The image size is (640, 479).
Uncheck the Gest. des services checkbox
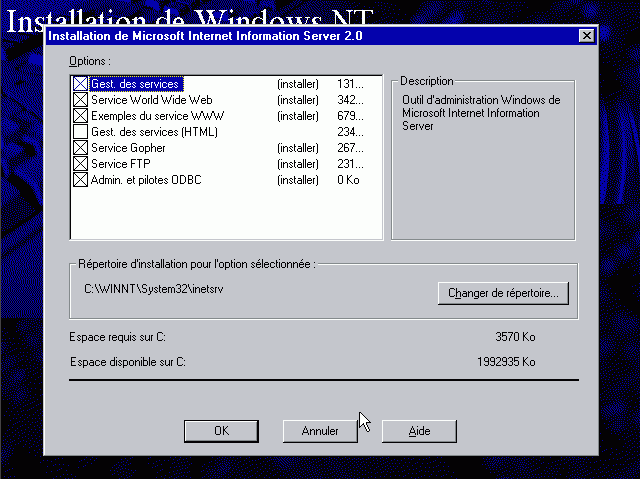[x=80, y=84]
